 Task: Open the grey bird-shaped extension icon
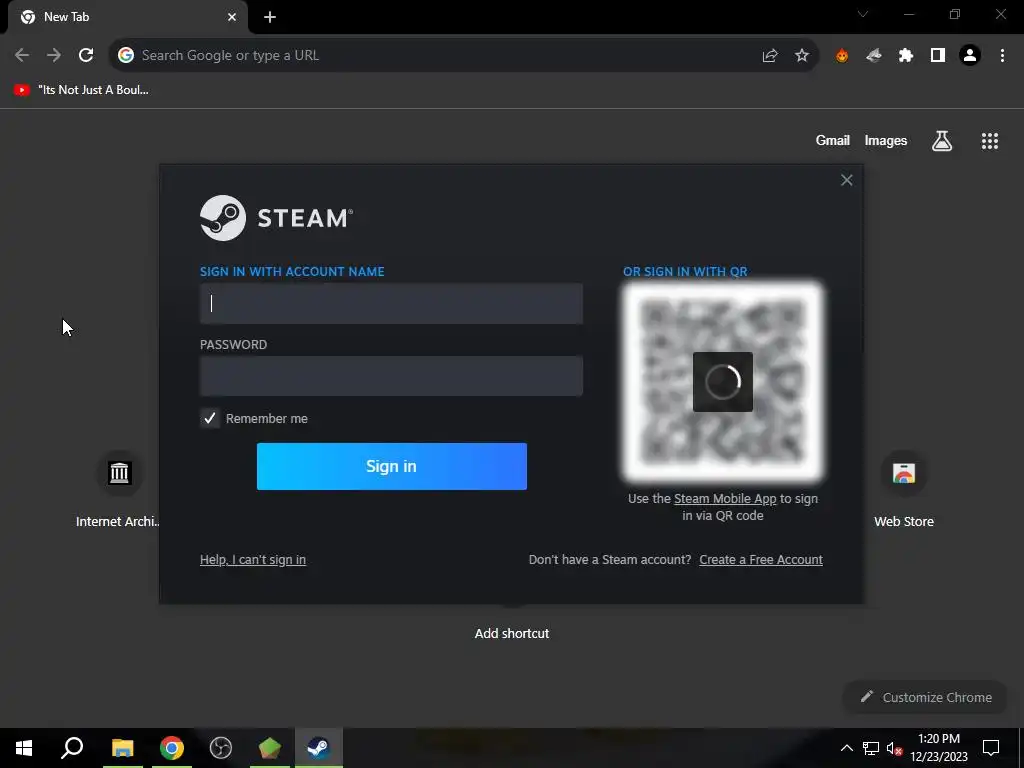click(874, 56)
